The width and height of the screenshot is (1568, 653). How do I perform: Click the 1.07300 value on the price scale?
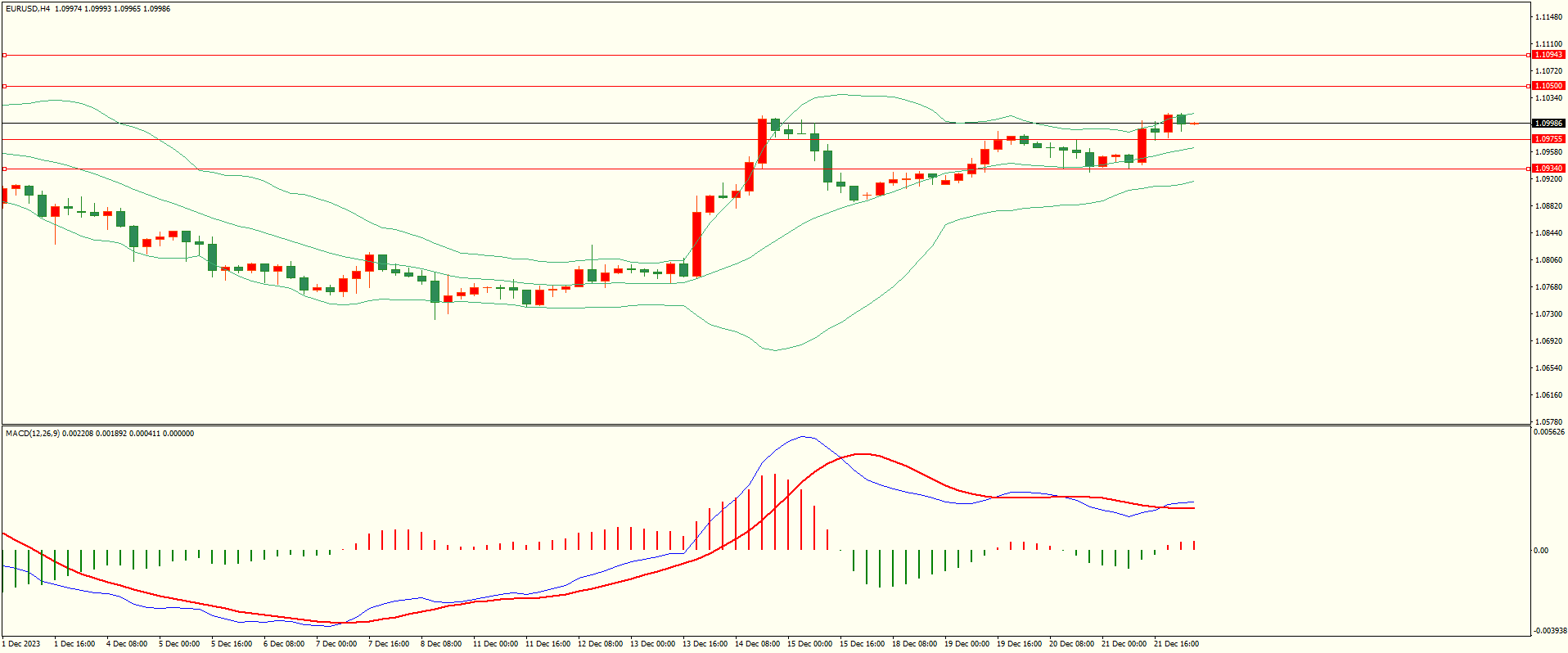point(1549,314)
